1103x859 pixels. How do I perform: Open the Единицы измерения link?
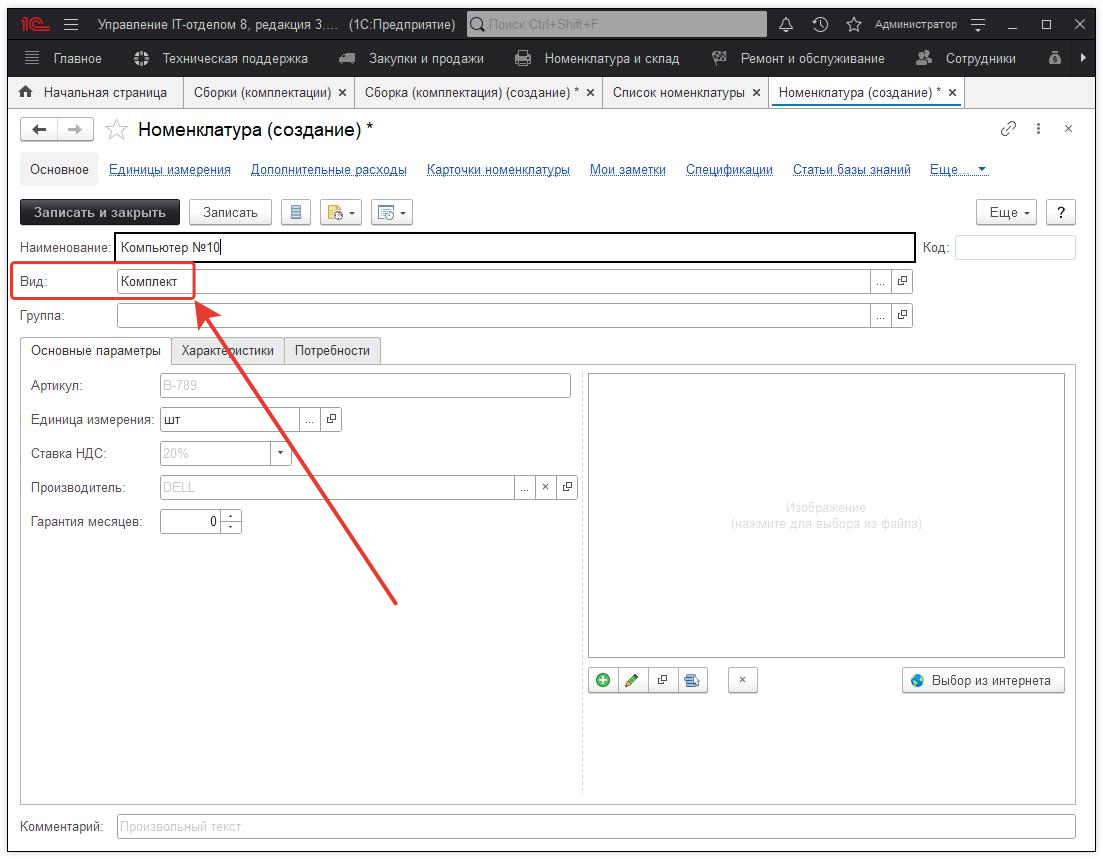click(x=170, y=170)
